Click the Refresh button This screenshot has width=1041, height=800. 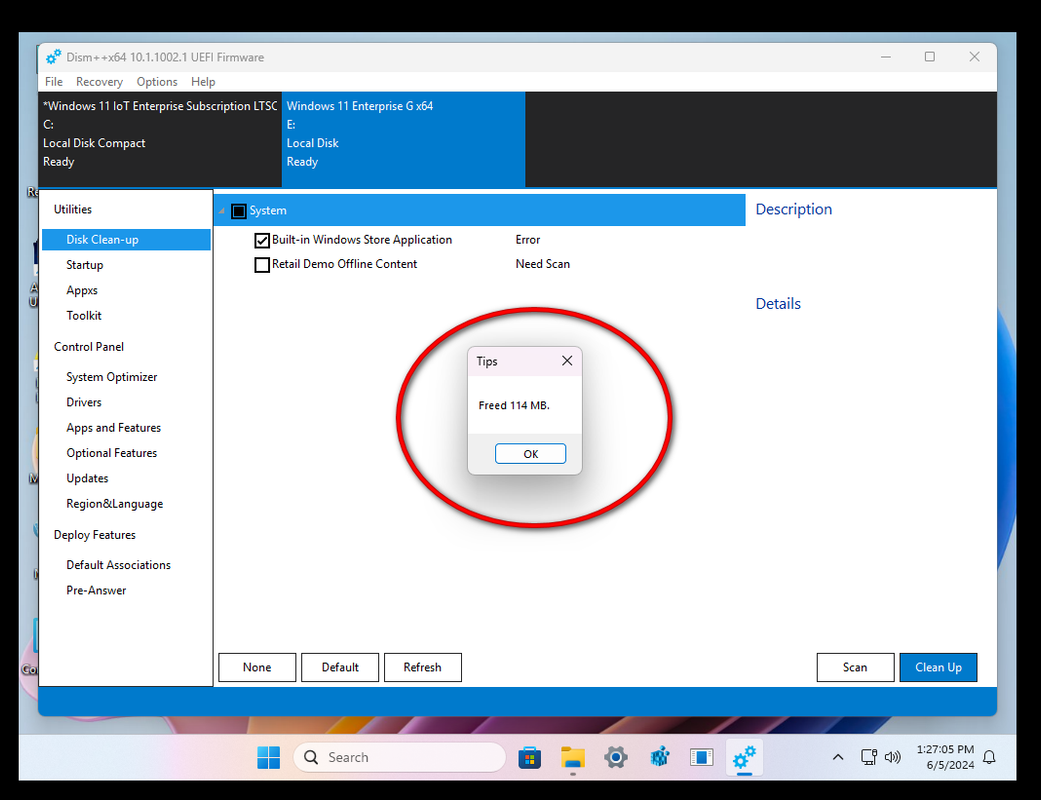point(422,667)
